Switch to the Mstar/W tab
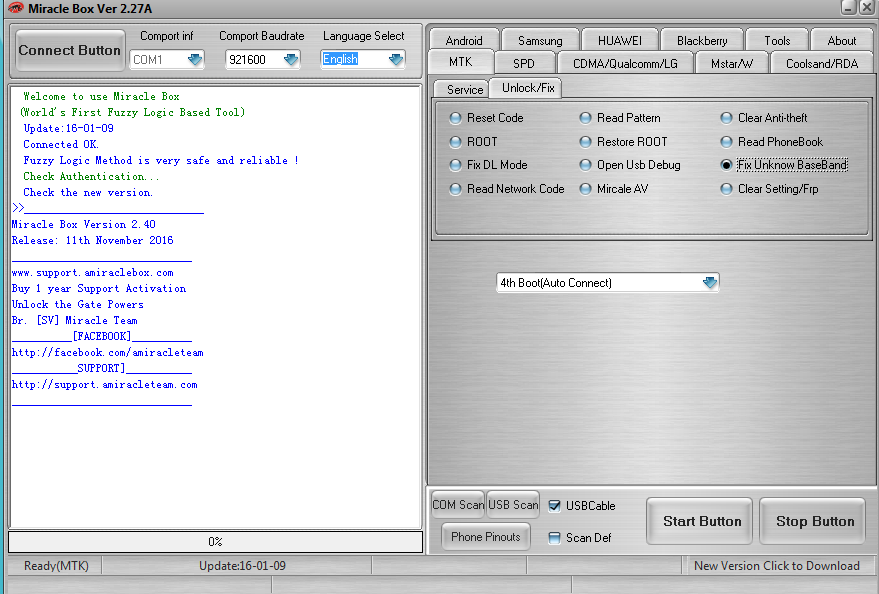This screenshot has height=594, width=879. click(732, 63)
